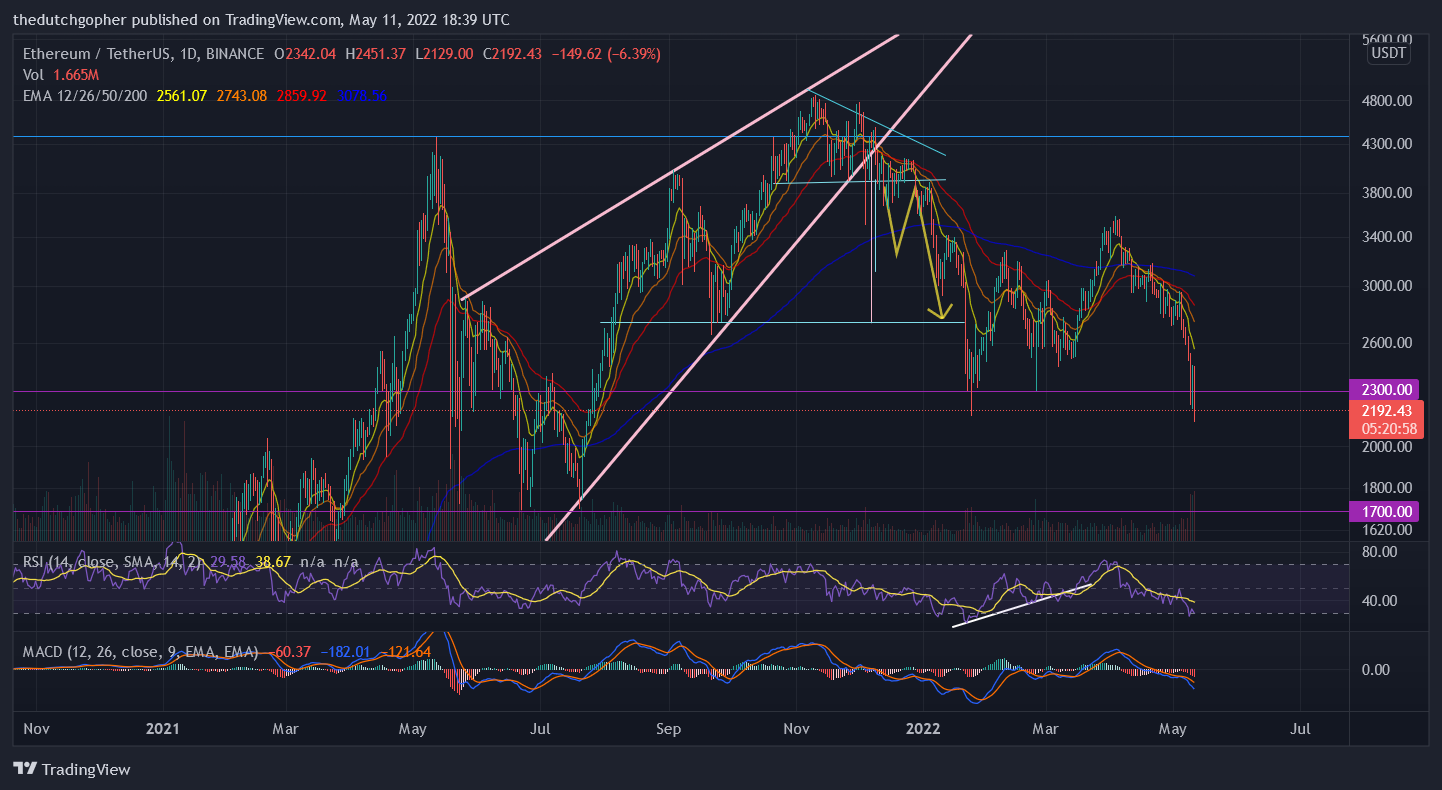This screenshot has height=790, width=1442.
Task: Click the 3400.00 price axis label
Action: tap(1385, 237)
